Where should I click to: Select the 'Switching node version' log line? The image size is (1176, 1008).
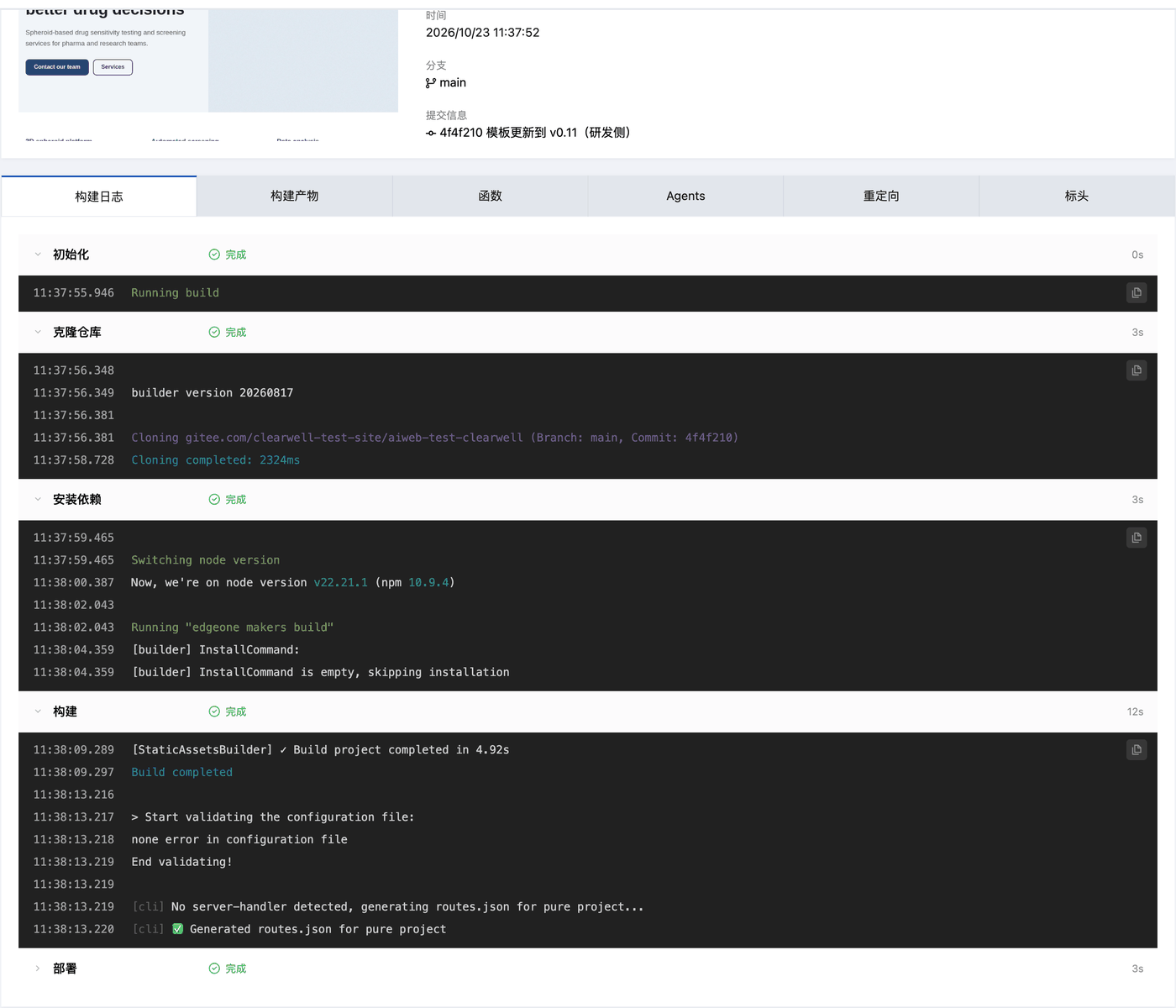pyautogui.click(x=206, y=560)
